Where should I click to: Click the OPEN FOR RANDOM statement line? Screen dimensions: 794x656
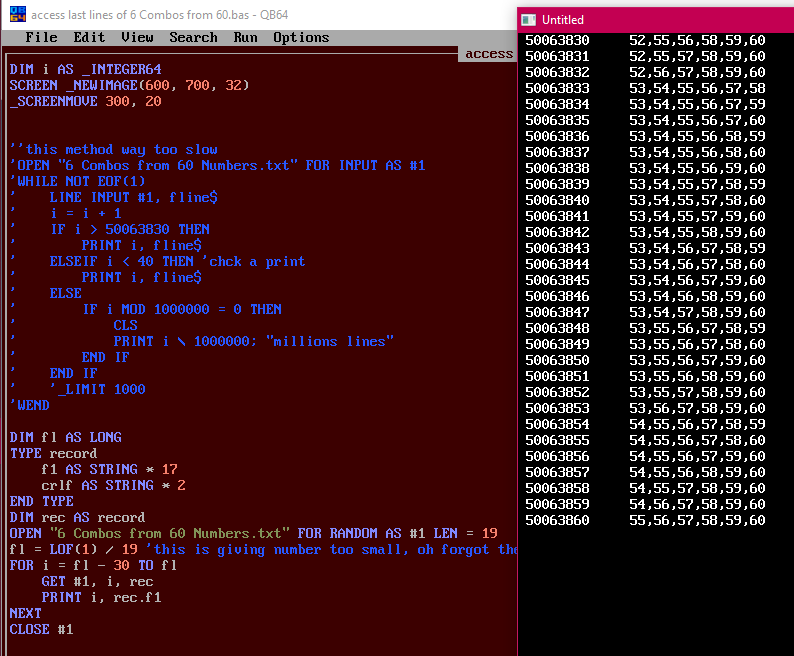point(254,533)
